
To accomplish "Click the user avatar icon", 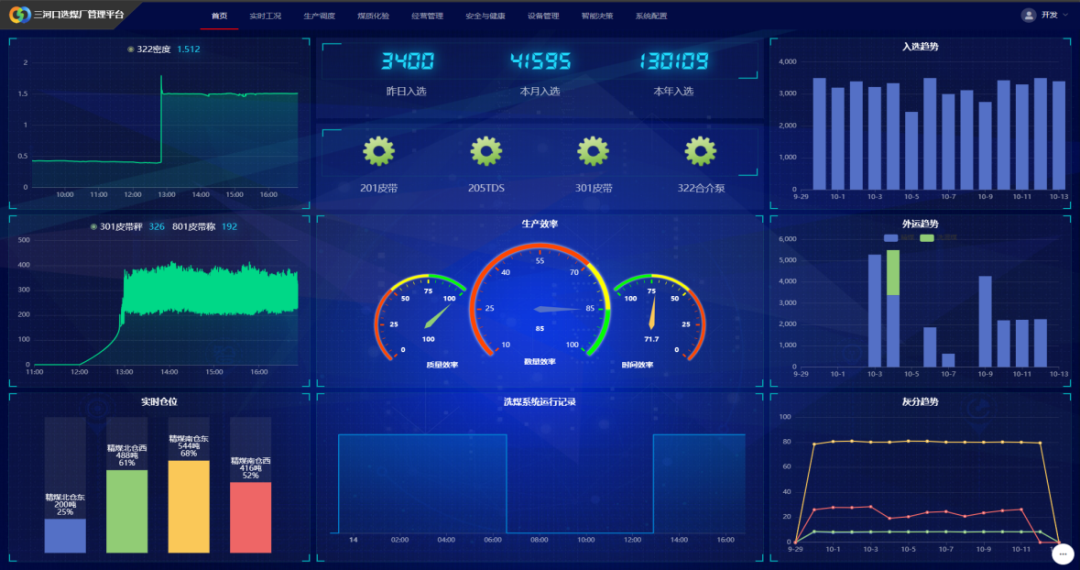I will point(1028,15).
